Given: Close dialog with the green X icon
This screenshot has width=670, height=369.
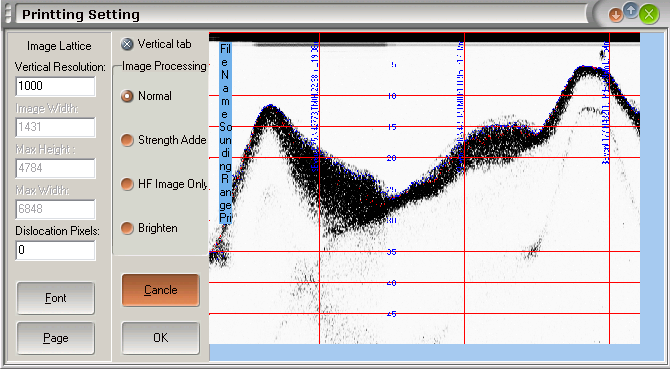Looking at the screenshot, I should coord(649,15).
